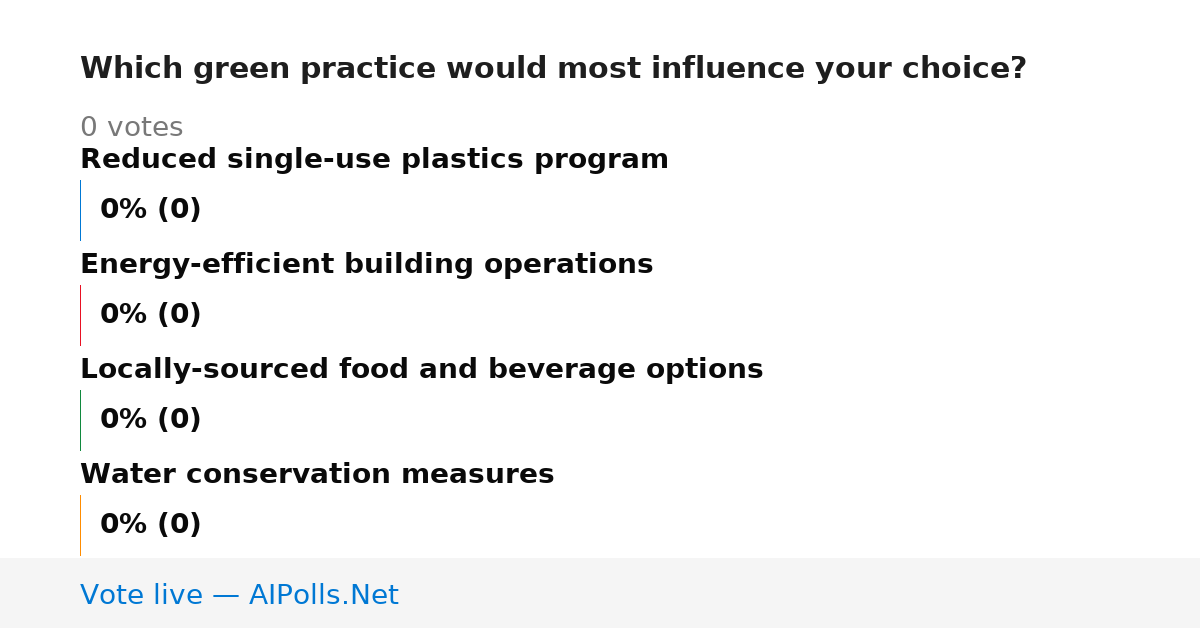The width and height of the screenshot is (1200, 628).
Task: Click the 0% (0) result under energy-efficient operations
Action: pos(150,315)
